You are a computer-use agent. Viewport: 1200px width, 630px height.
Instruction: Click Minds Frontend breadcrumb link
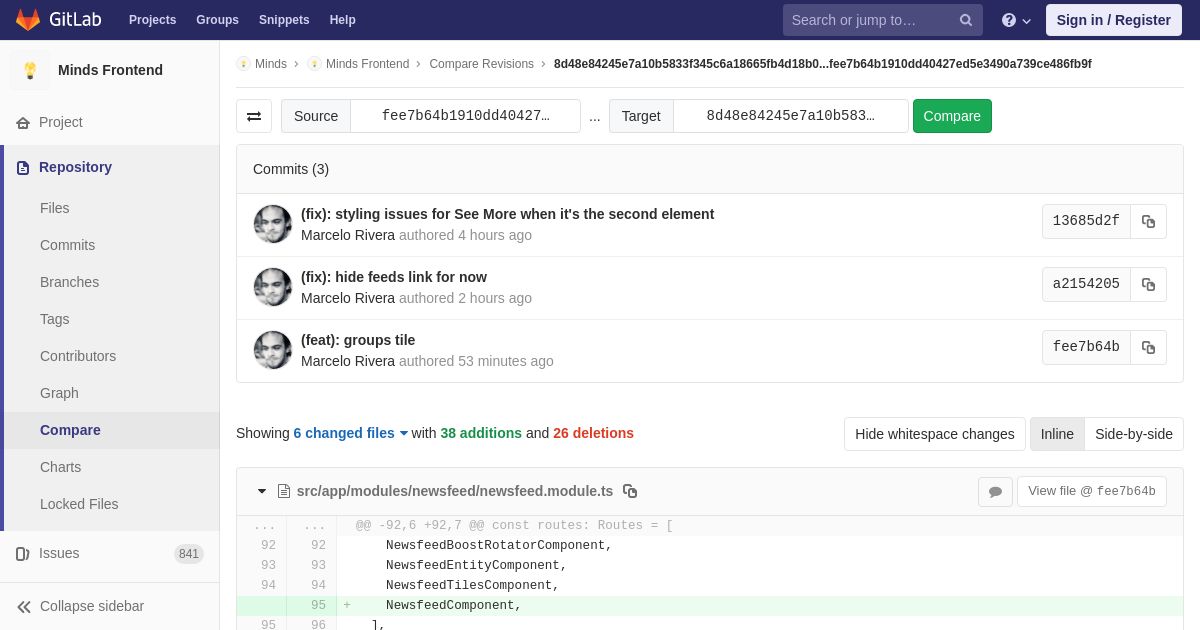coord(367,64)
